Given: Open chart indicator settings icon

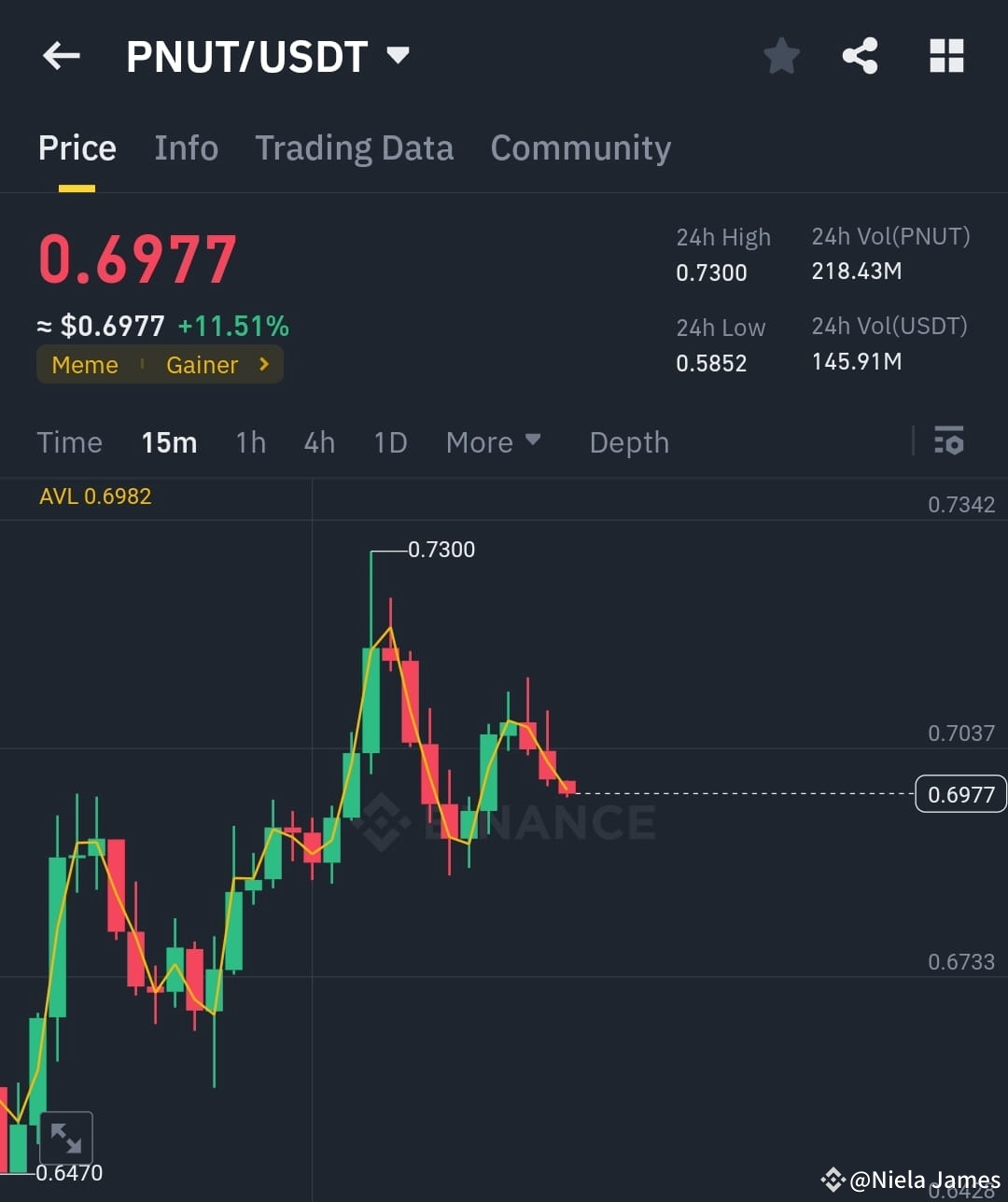Looking at the screenshot, I should click(x=948, y=440).
